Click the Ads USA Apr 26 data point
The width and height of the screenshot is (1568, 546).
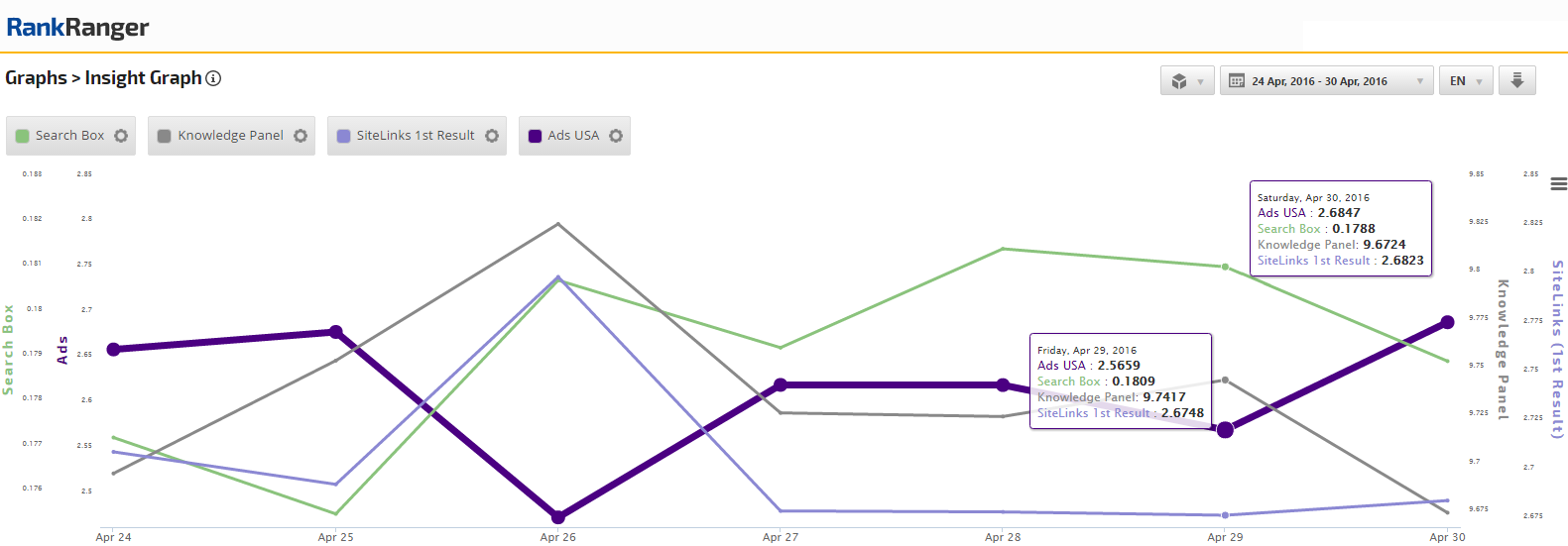(558, 516)
